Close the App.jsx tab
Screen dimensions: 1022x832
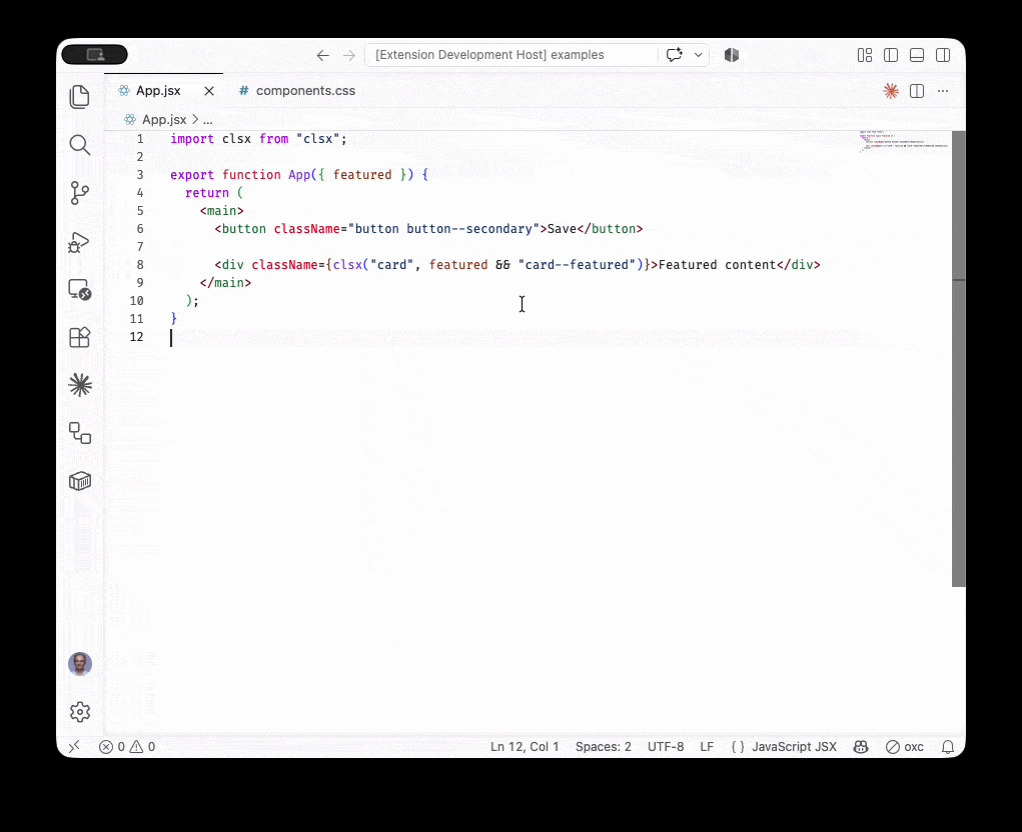(209, 91)
